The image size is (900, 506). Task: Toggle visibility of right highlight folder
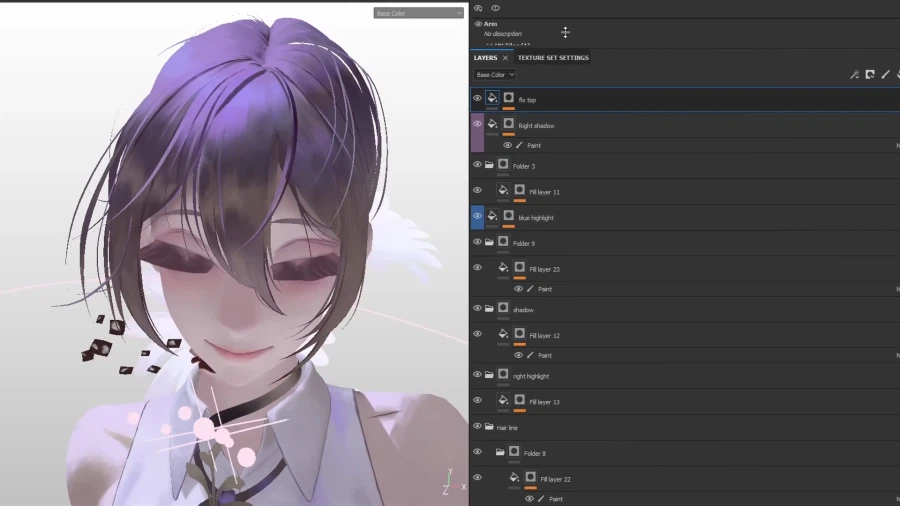click(x=478, y=375)
